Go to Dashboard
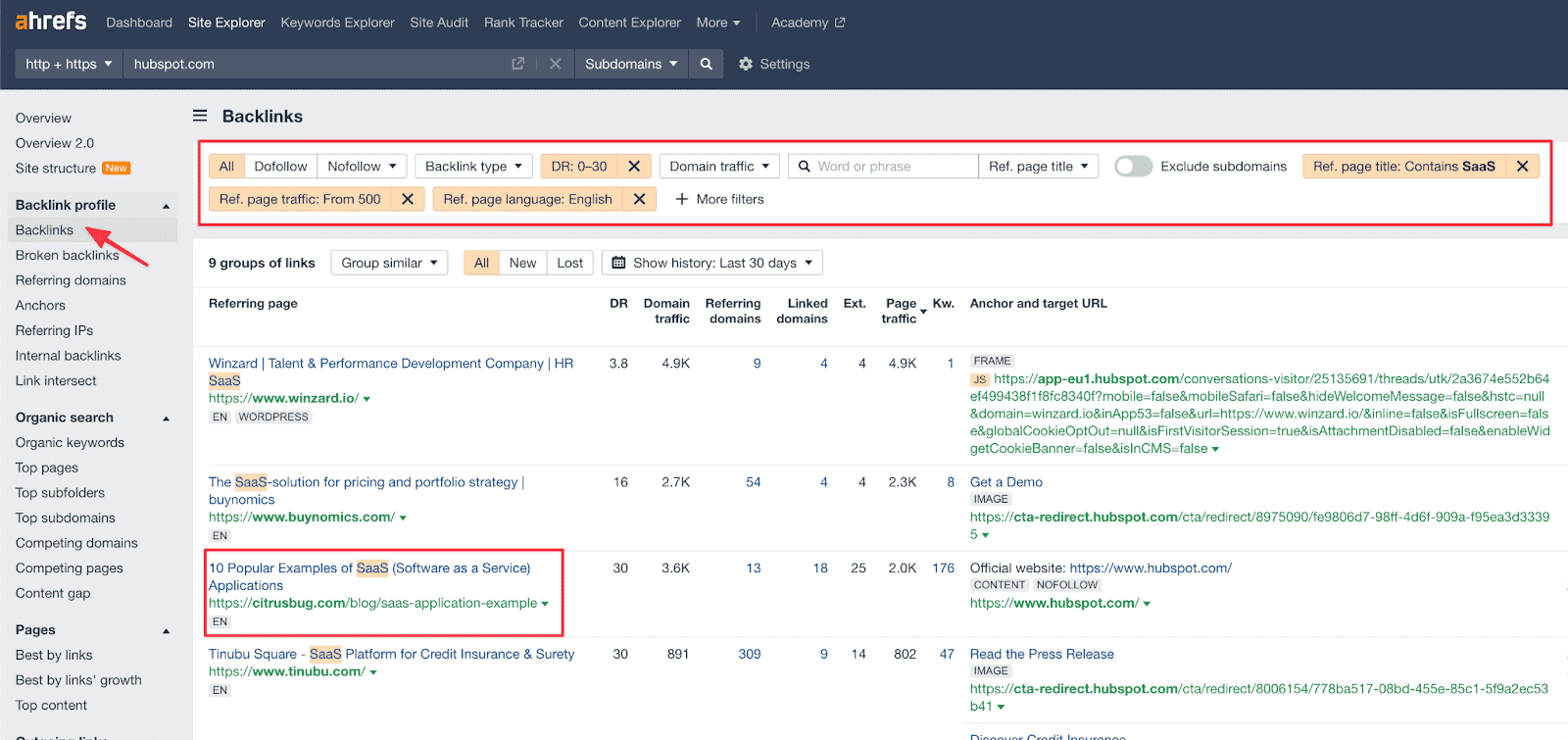The width and height of the screenshot is (1568, 740). 139,23
